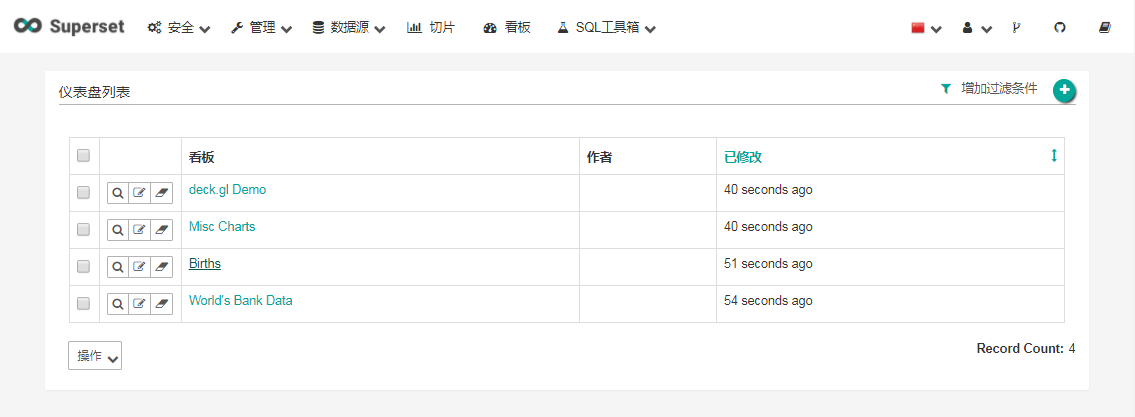Toggle the select-all checkbox in table header

(83, 156)
